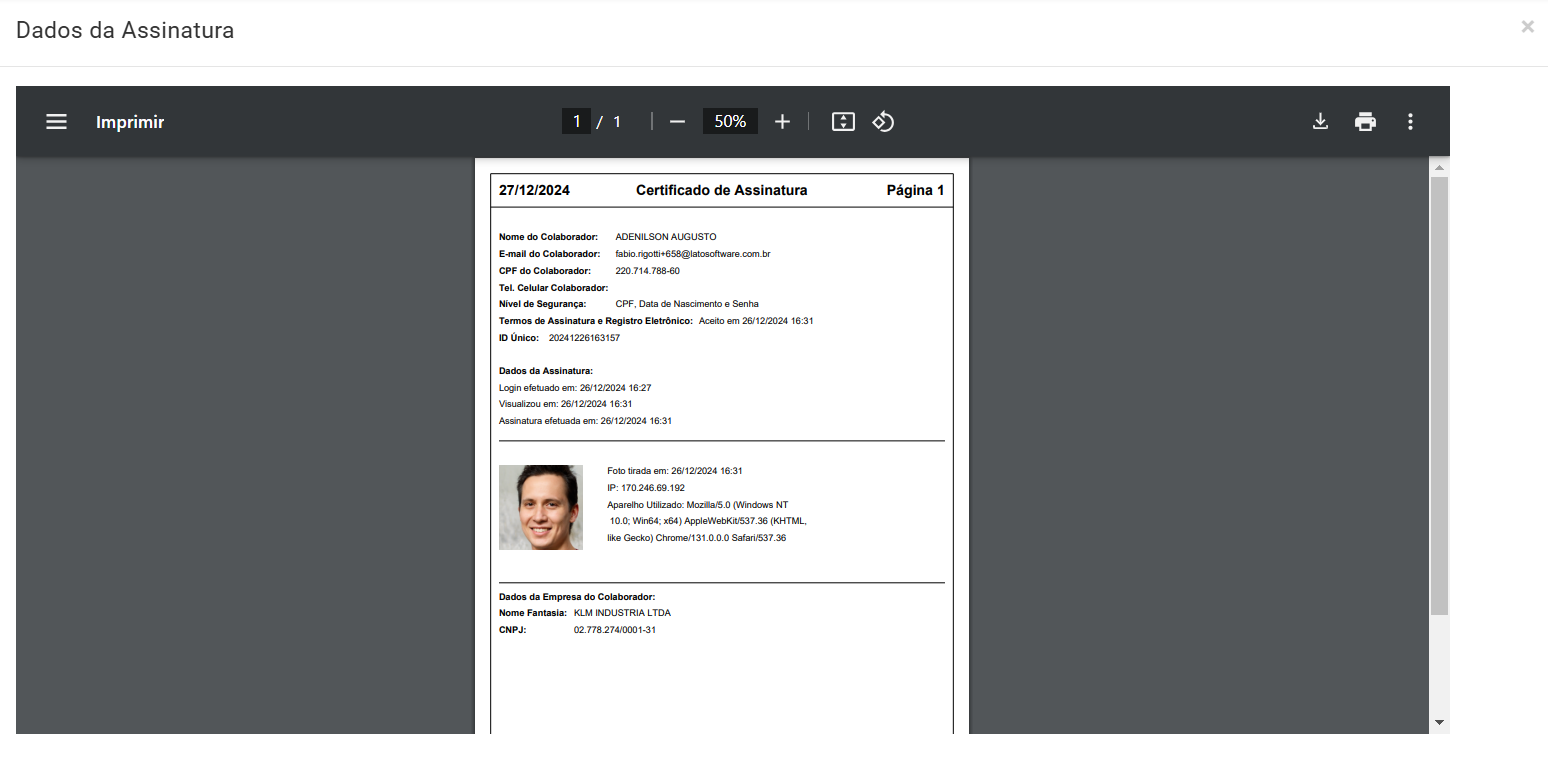This screenshot has width=1548, height=759.
Task: Click the IP 170.246.69.192 line
Action: pyautogui.click(x=646, y=488)
